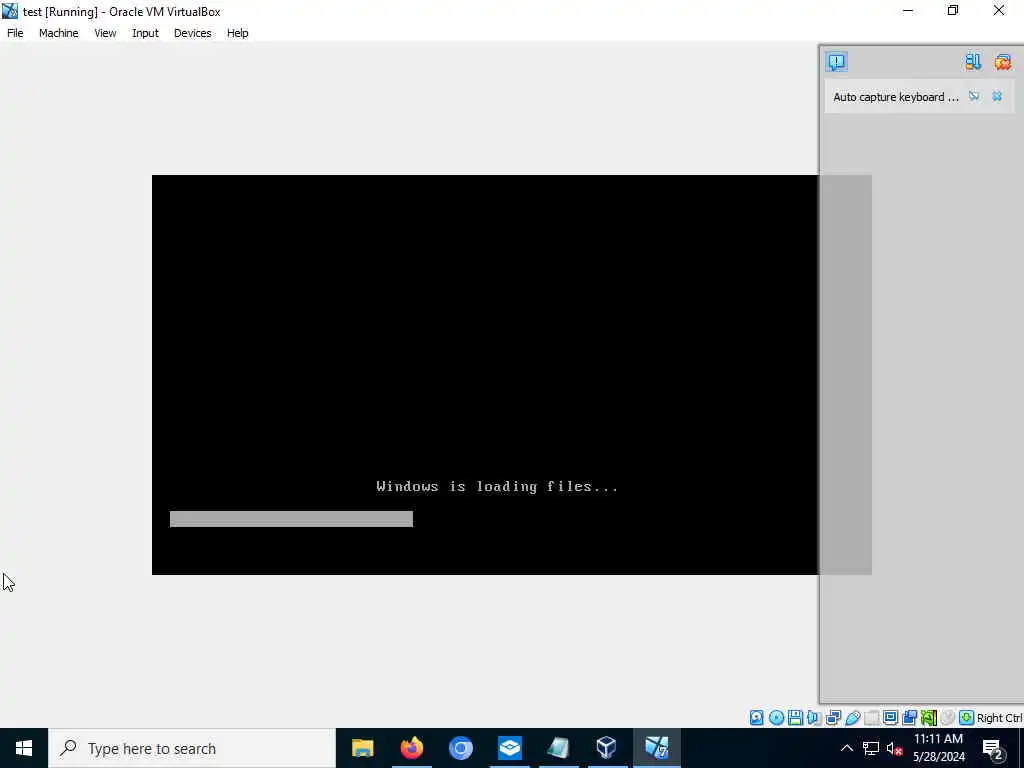Toggle the notification center panel icon
Screen dimensions: 1024x768
point(836,61)
